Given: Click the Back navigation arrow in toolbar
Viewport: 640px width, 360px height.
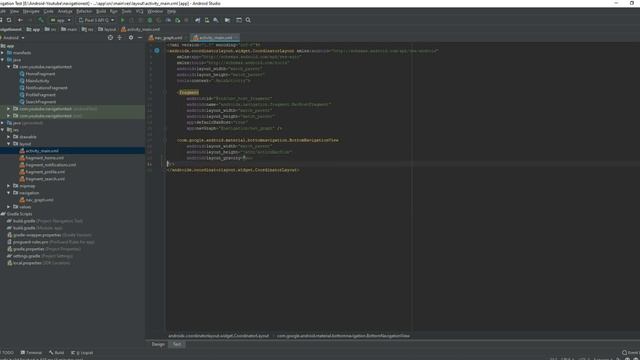Looking at the screenshot, I should coord(20,20).
